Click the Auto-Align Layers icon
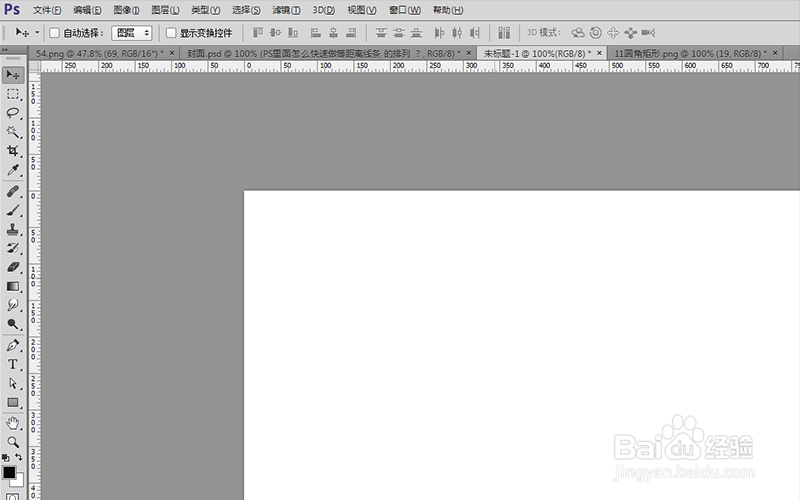Image resolution: width=800 pixels, height=500 pixels. tap(504, 33)
